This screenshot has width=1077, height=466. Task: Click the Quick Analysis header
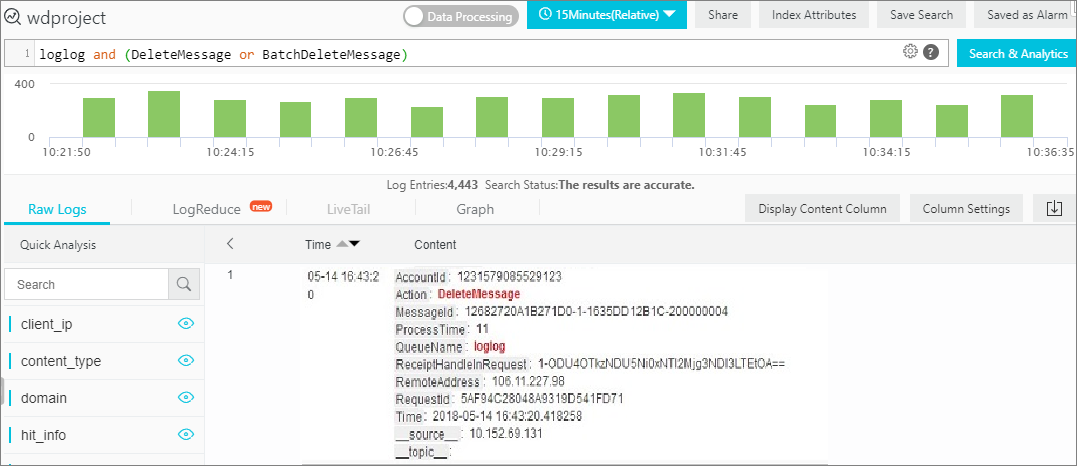pos(58,245)
